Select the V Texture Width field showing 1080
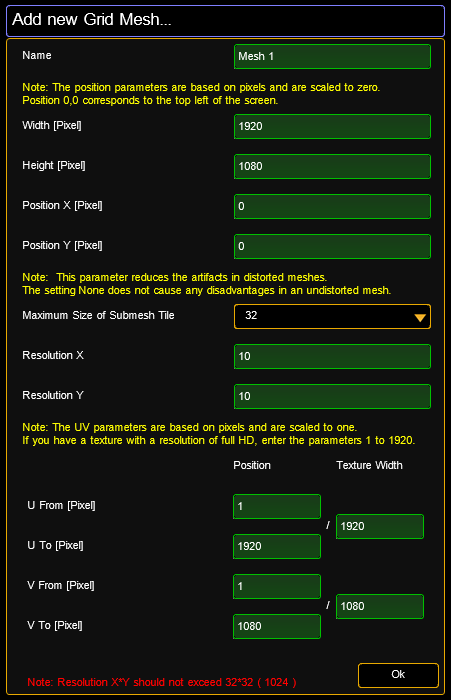451x700 pixels. (380, 606)
